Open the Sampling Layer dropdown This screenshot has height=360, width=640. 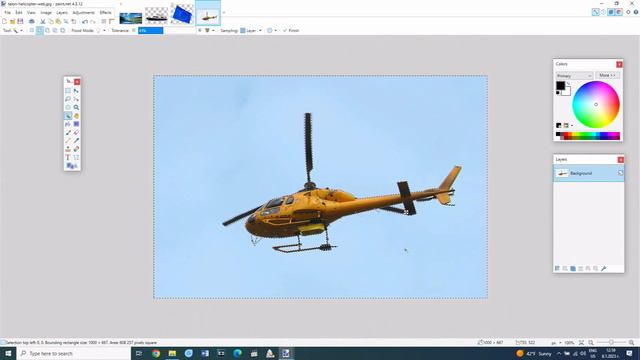click(251, 31)
